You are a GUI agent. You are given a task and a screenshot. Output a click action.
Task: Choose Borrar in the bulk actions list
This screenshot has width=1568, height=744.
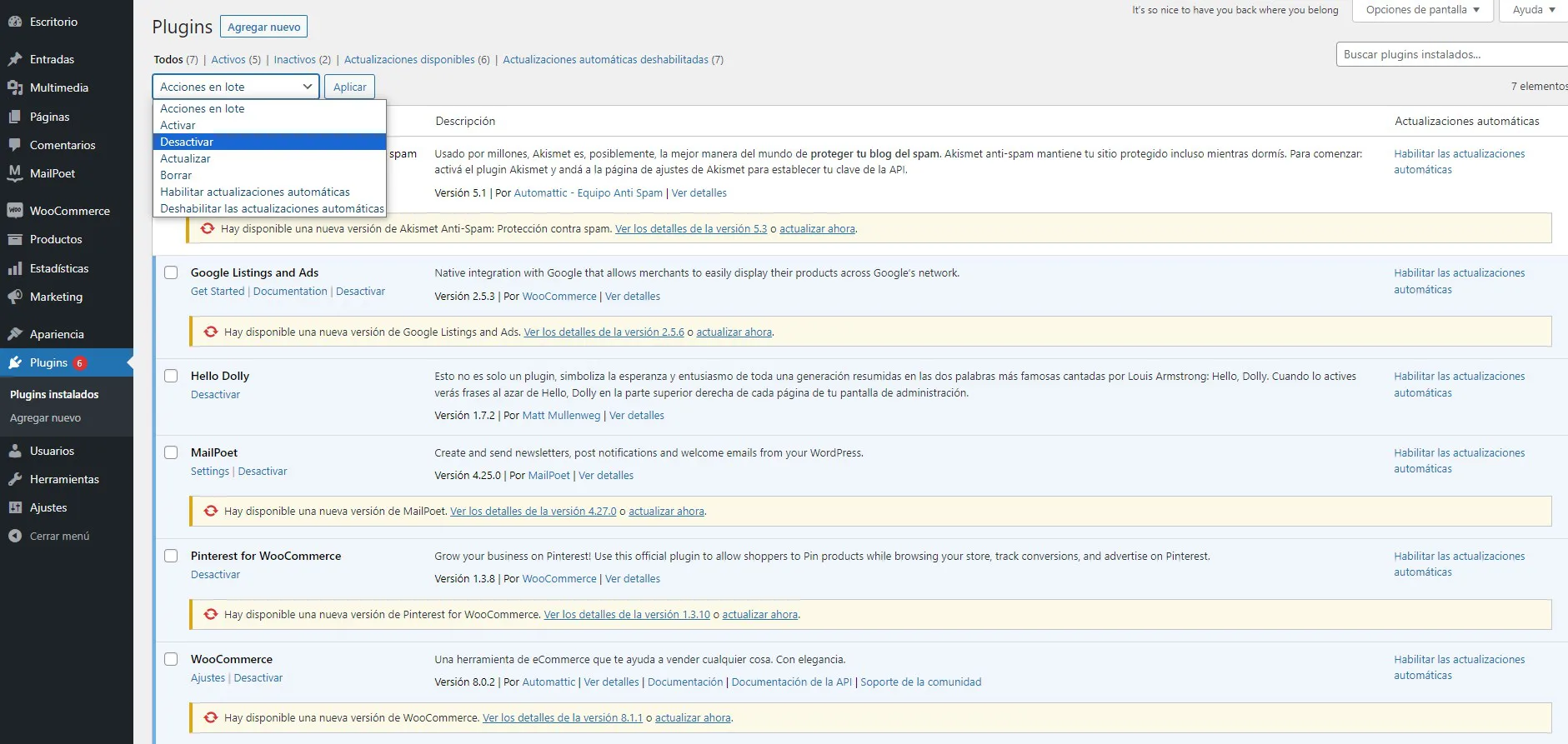[176, 175]
